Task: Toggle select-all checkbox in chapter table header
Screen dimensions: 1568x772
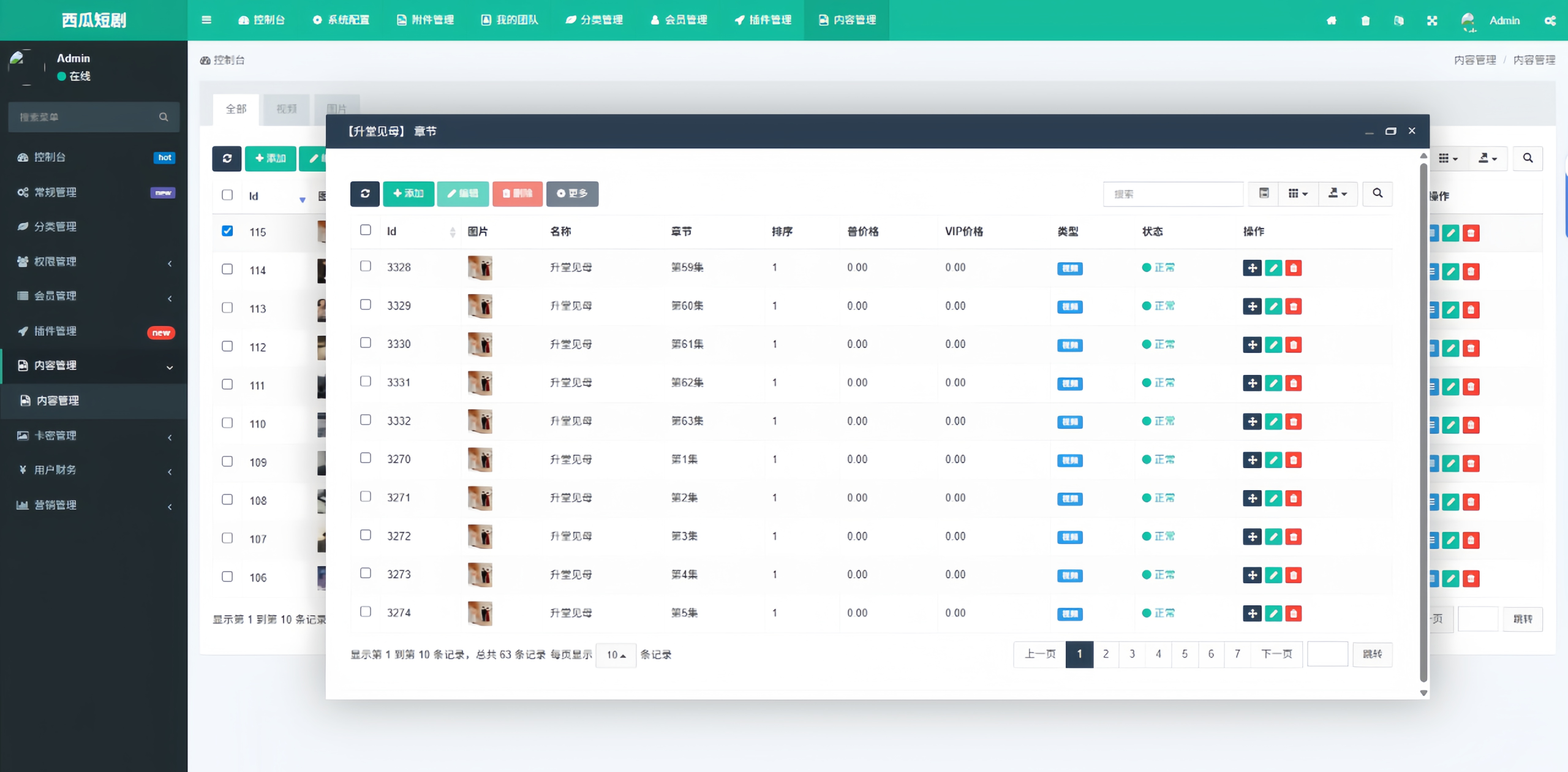Action: point(365,230)
